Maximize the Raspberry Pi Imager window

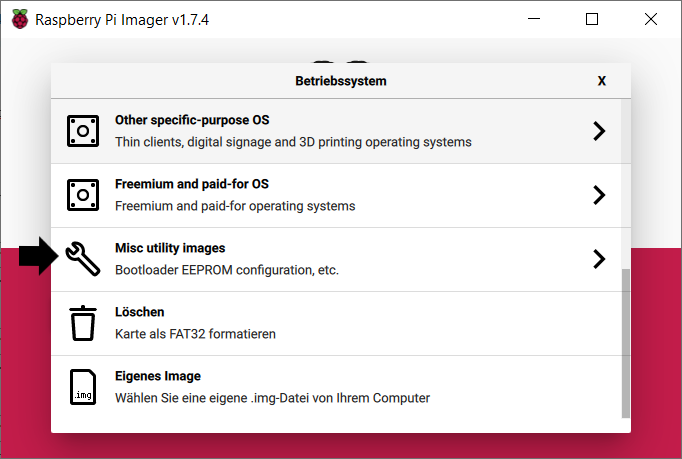tap(592, 19)
